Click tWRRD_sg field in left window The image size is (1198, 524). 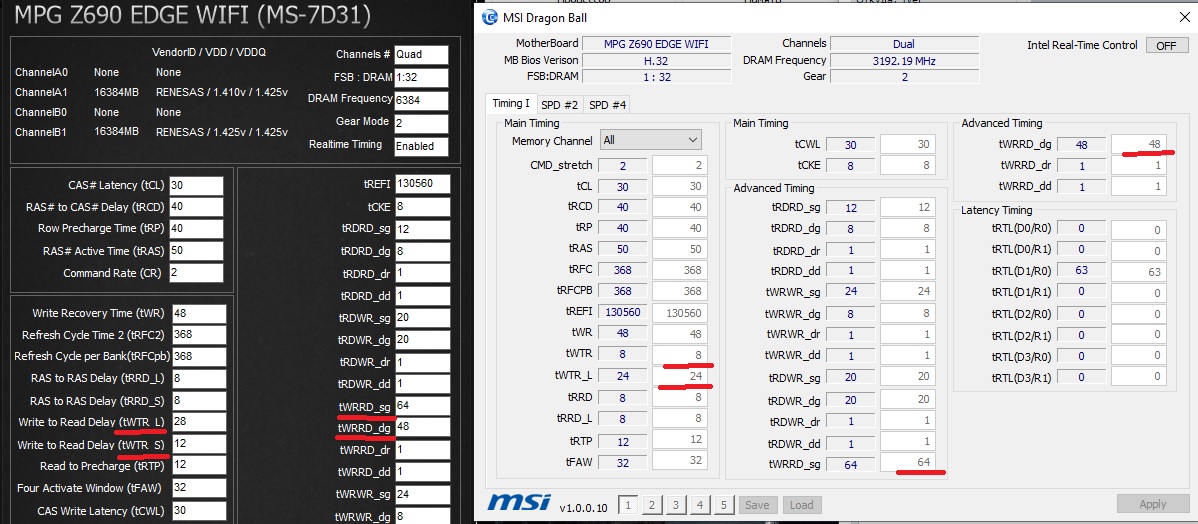point(422,406)
